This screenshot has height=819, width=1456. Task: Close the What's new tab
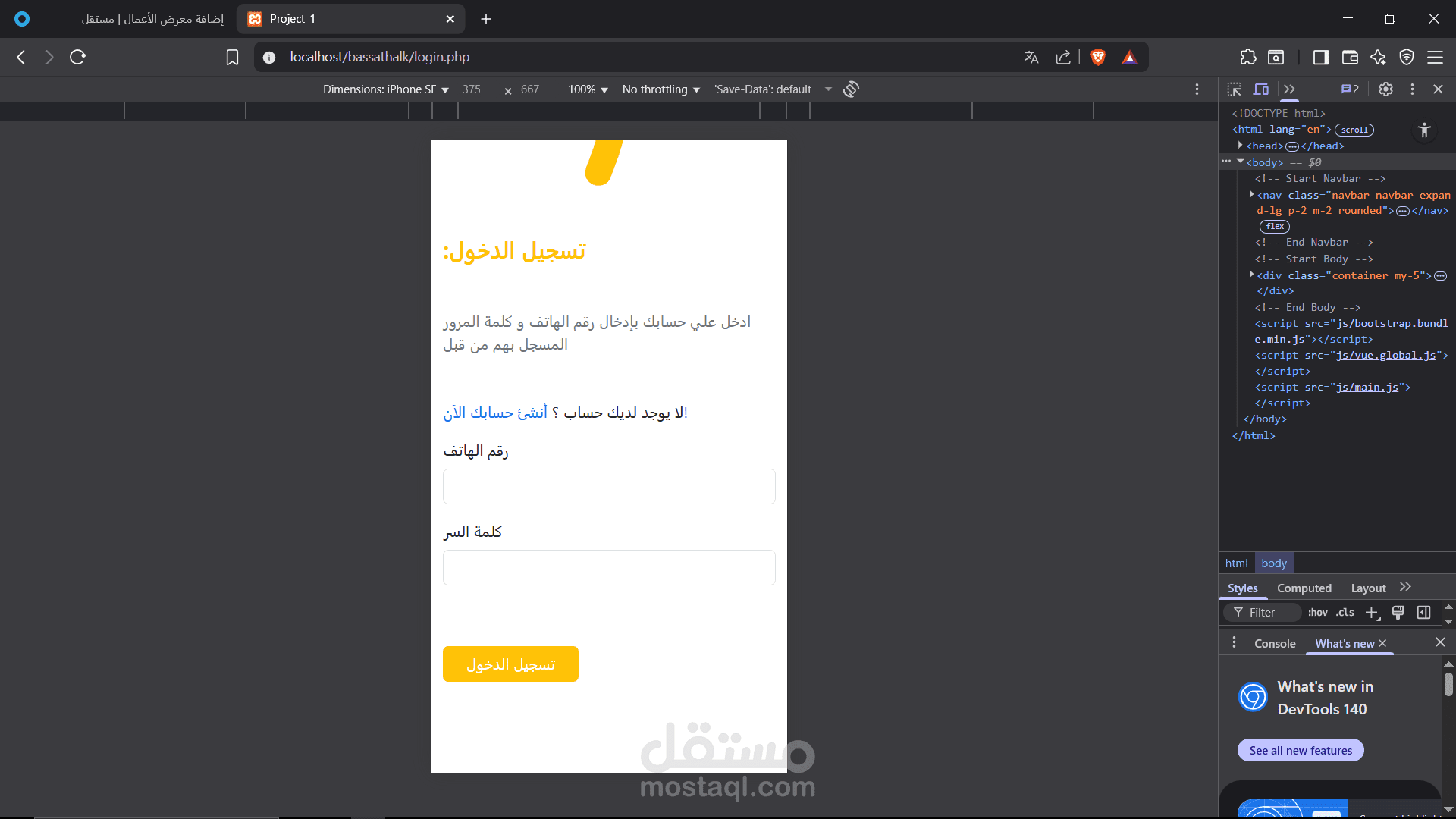pos(1382,643)
